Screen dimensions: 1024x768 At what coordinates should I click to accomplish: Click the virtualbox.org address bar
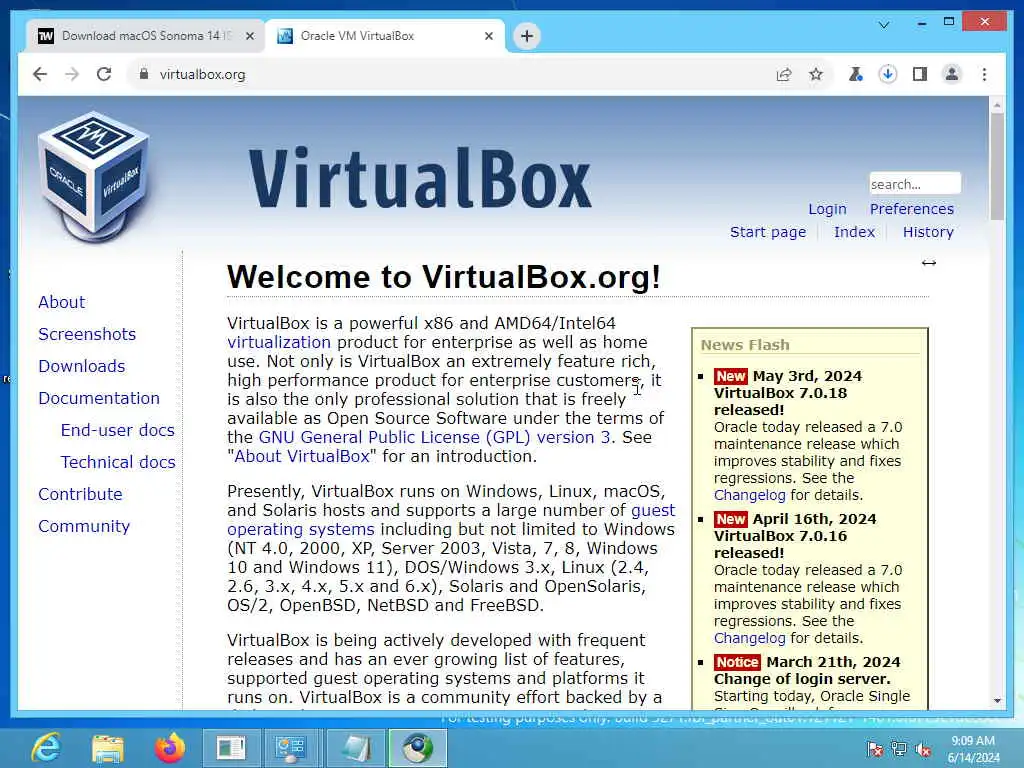click(x=451, y=74)
